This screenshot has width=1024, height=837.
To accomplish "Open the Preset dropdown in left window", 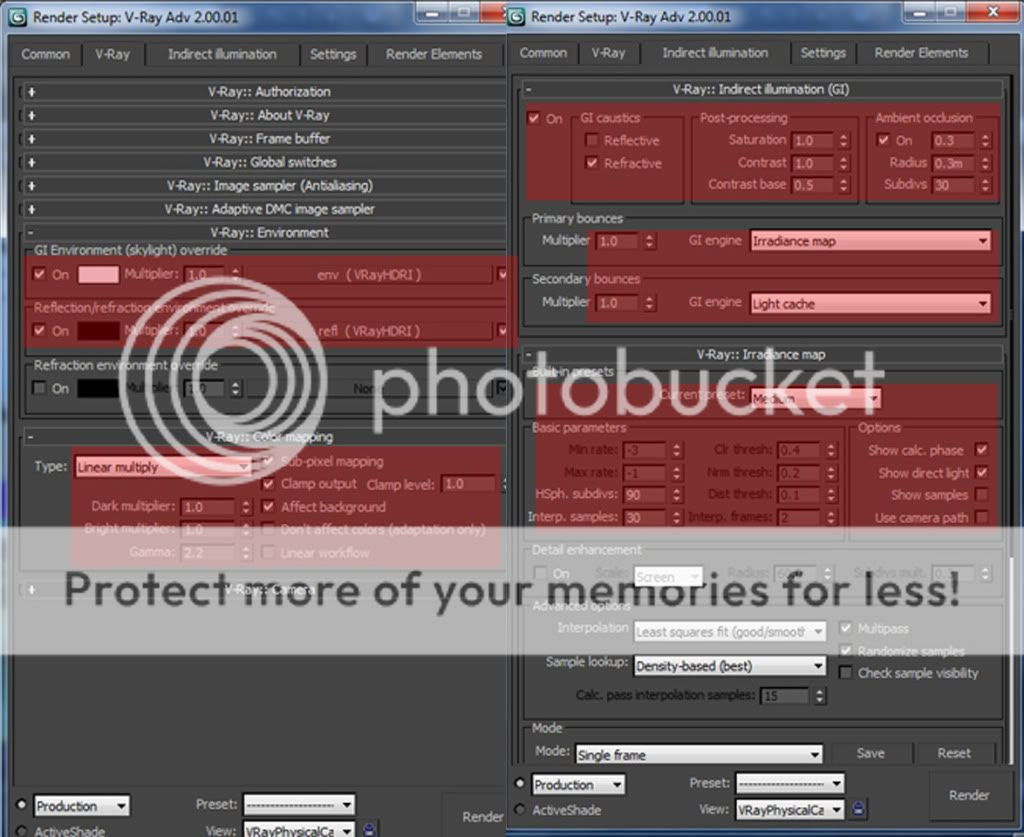I will coord(300,804).
